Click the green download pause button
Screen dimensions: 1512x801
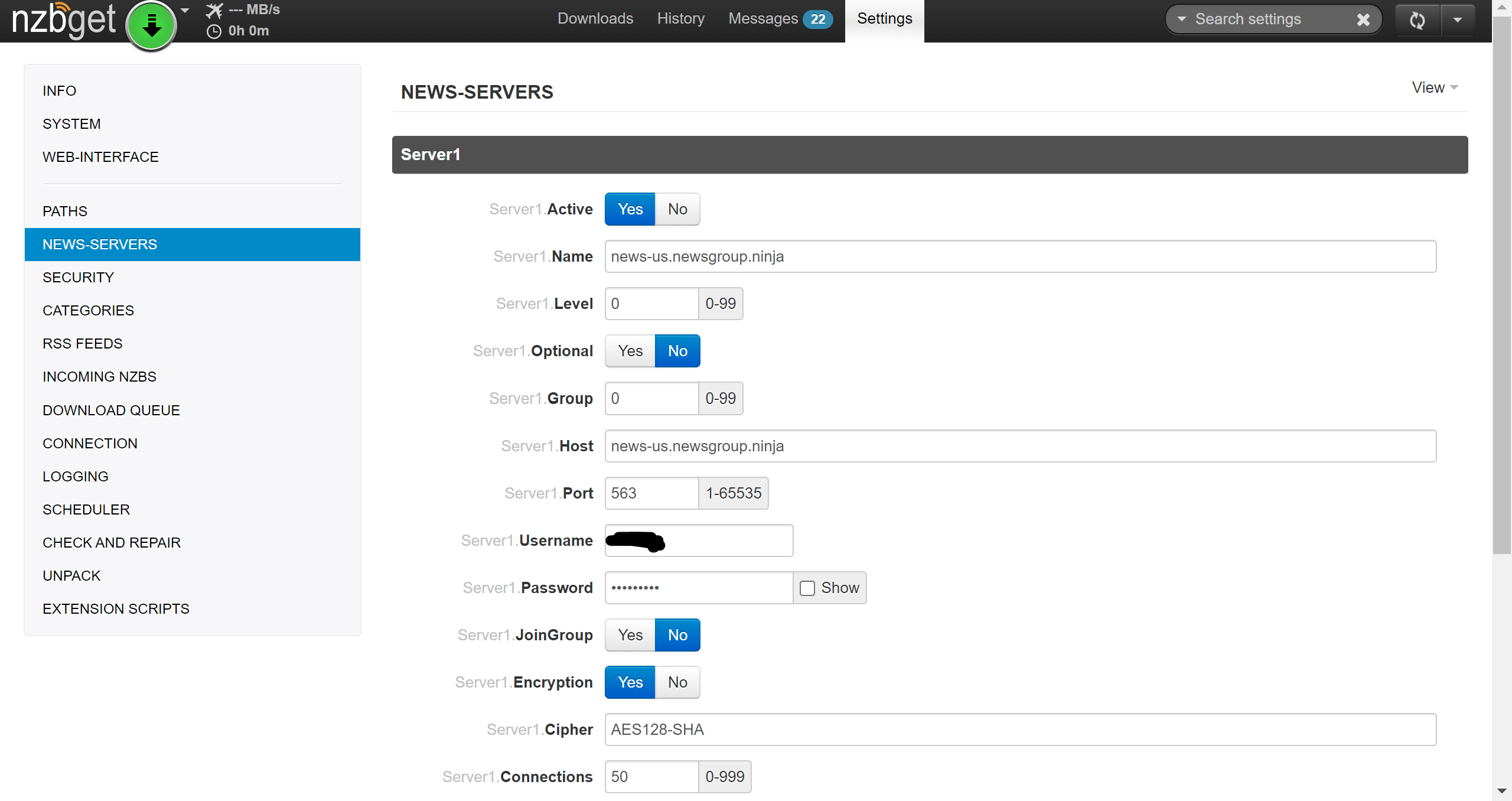tap(151, 25)
